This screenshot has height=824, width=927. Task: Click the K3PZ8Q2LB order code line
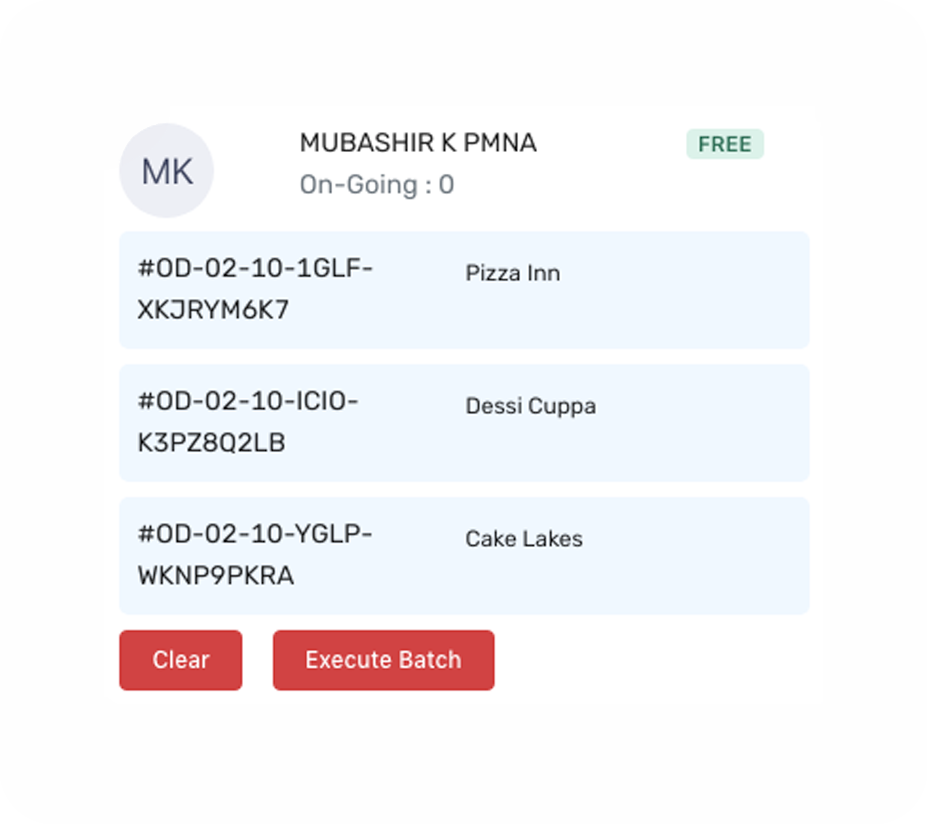click(x=211, y=442)
